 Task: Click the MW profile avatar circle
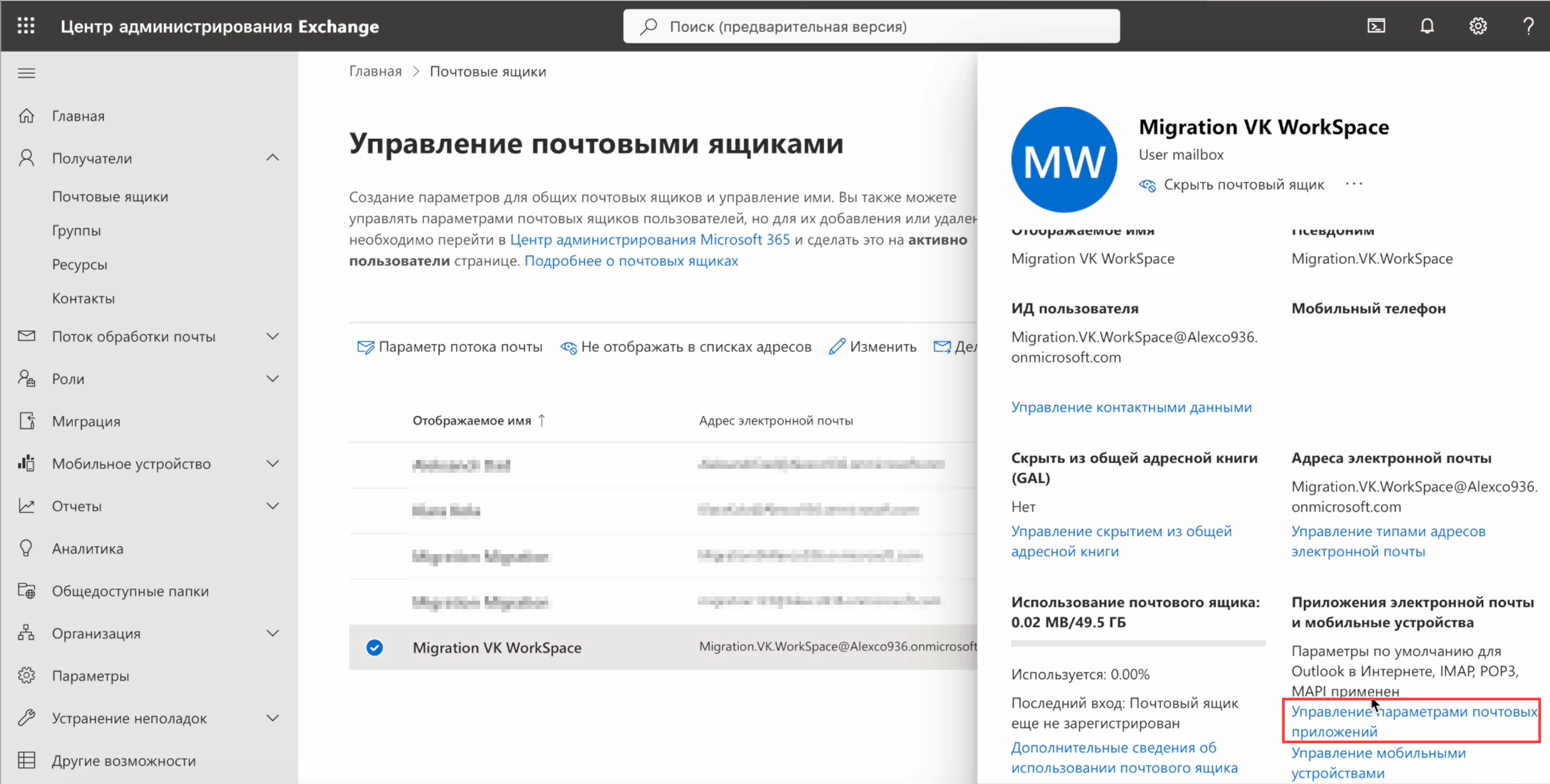[x=1064, y=160]
